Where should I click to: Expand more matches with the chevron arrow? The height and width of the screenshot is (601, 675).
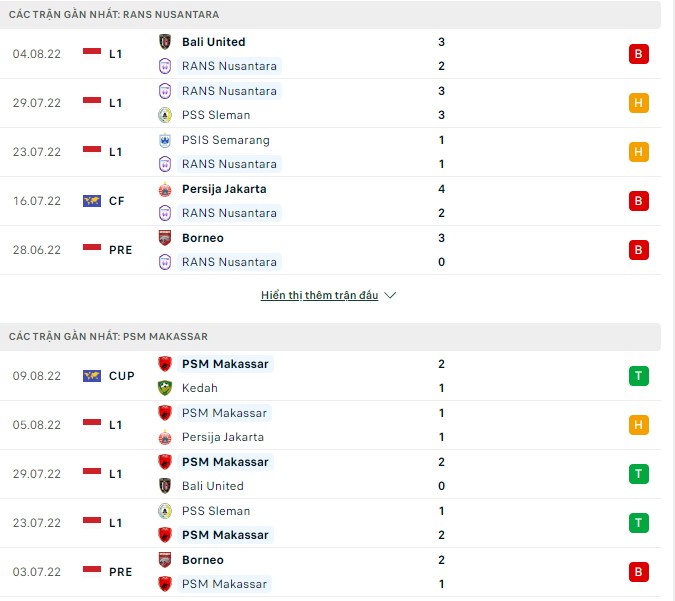click(x=390, y=296)
